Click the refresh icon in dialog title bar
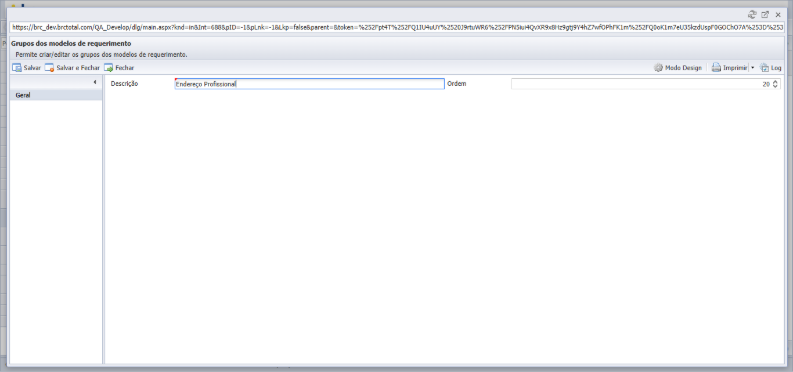 click(x=752, y=15)
